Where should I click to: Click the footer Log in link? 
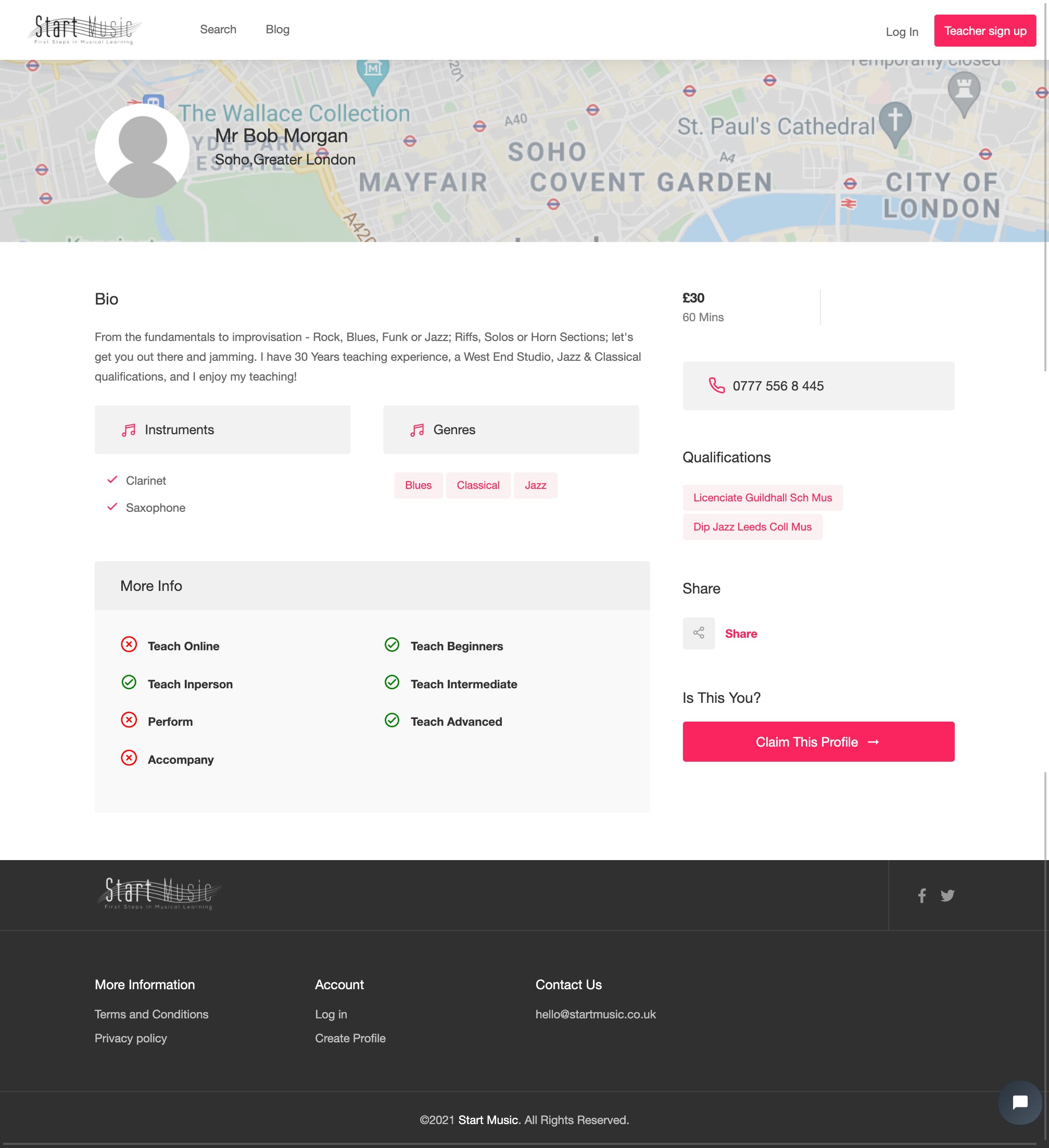331,1014
